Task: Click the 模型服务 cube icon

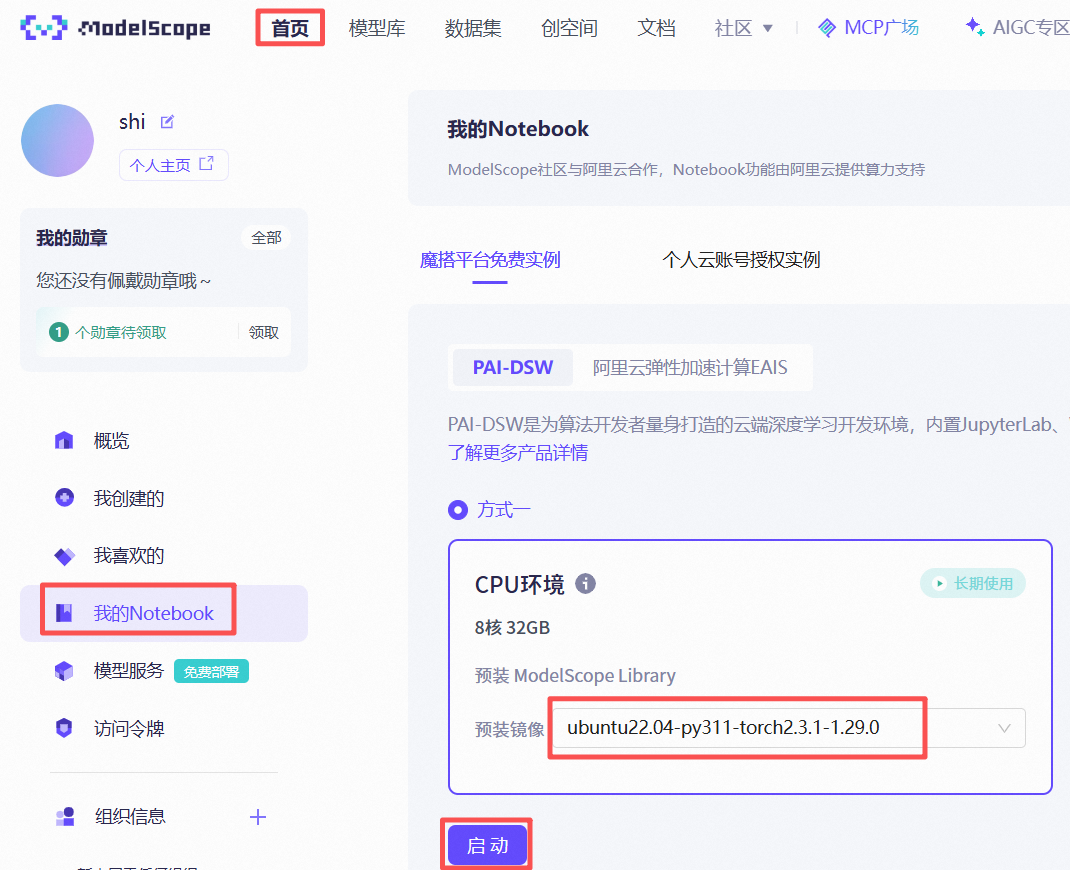Action: coord(64,671)
